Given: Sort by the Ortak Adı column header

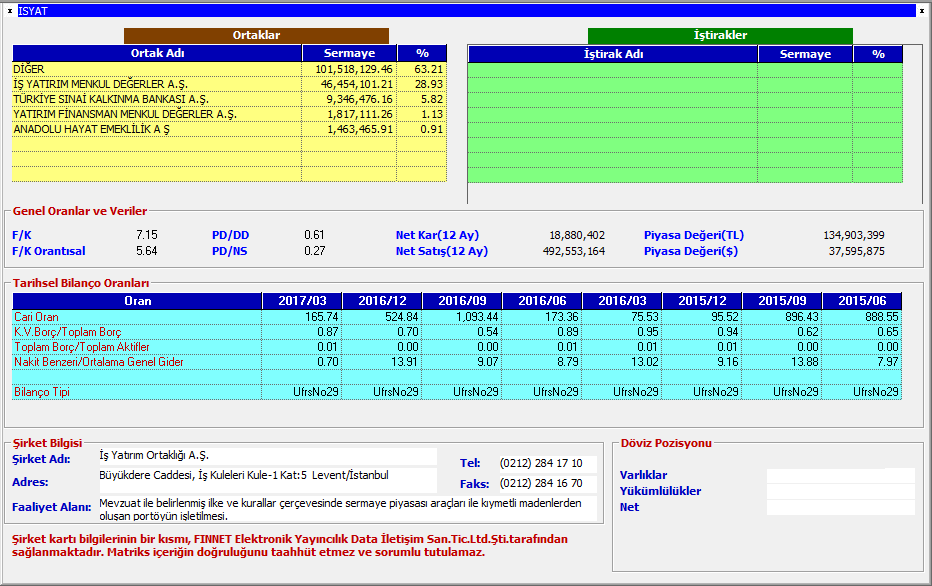Looking at the screenshot, I should tap(157, 53).
